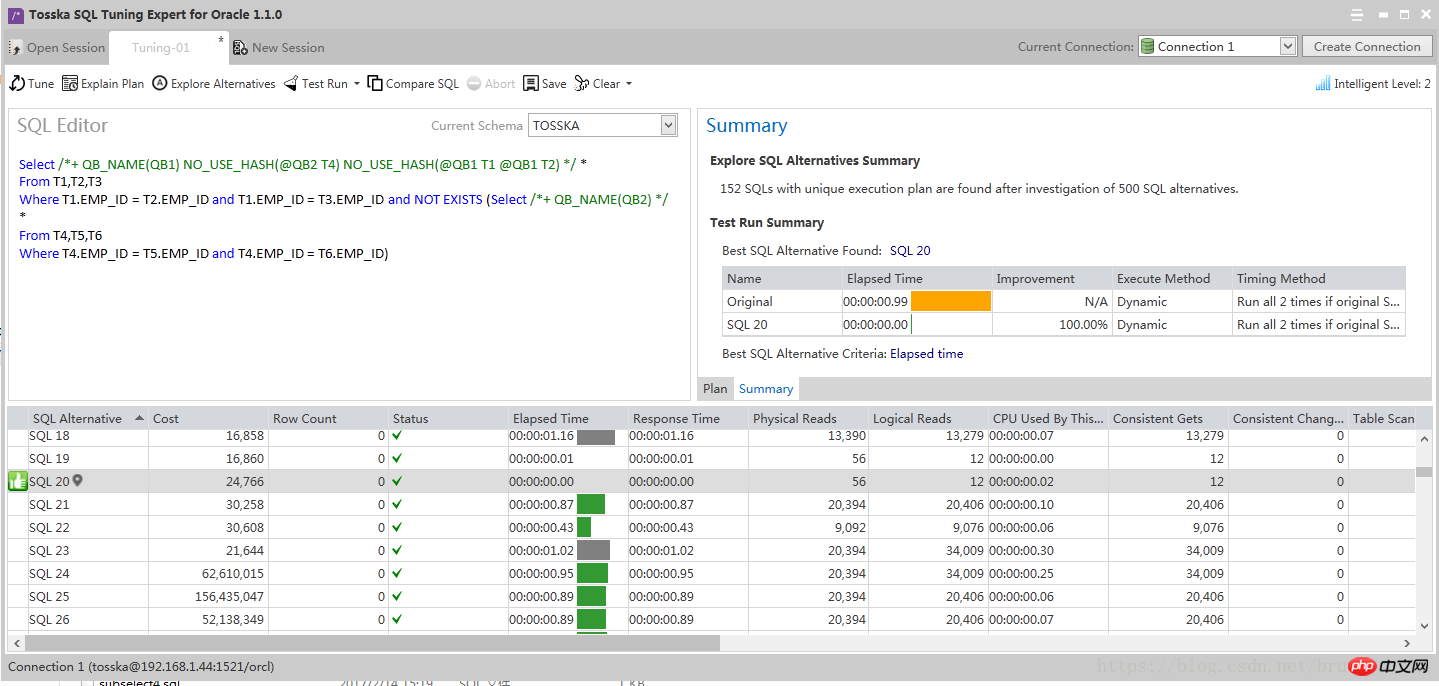
Task: Click the Clear toolbar icon
Action: pyautogui.click(x=582, y=84)
